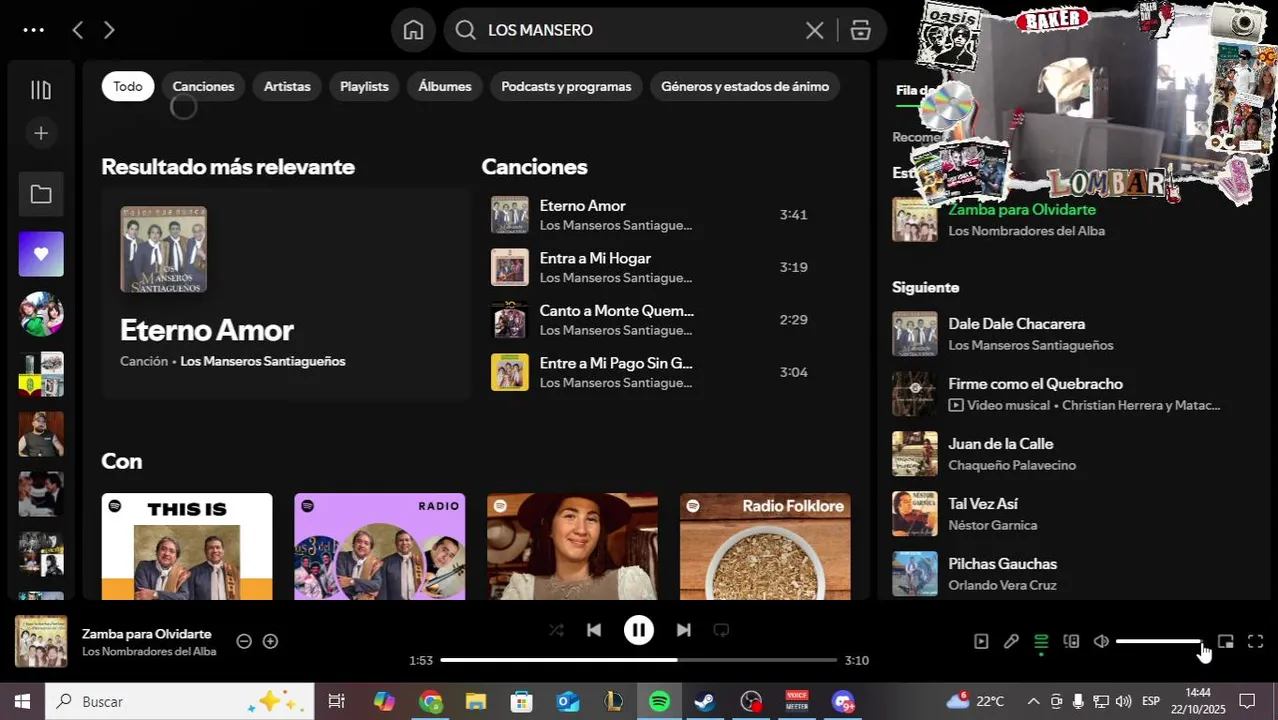Toggle the queue panel icon

coord(1041,641)
